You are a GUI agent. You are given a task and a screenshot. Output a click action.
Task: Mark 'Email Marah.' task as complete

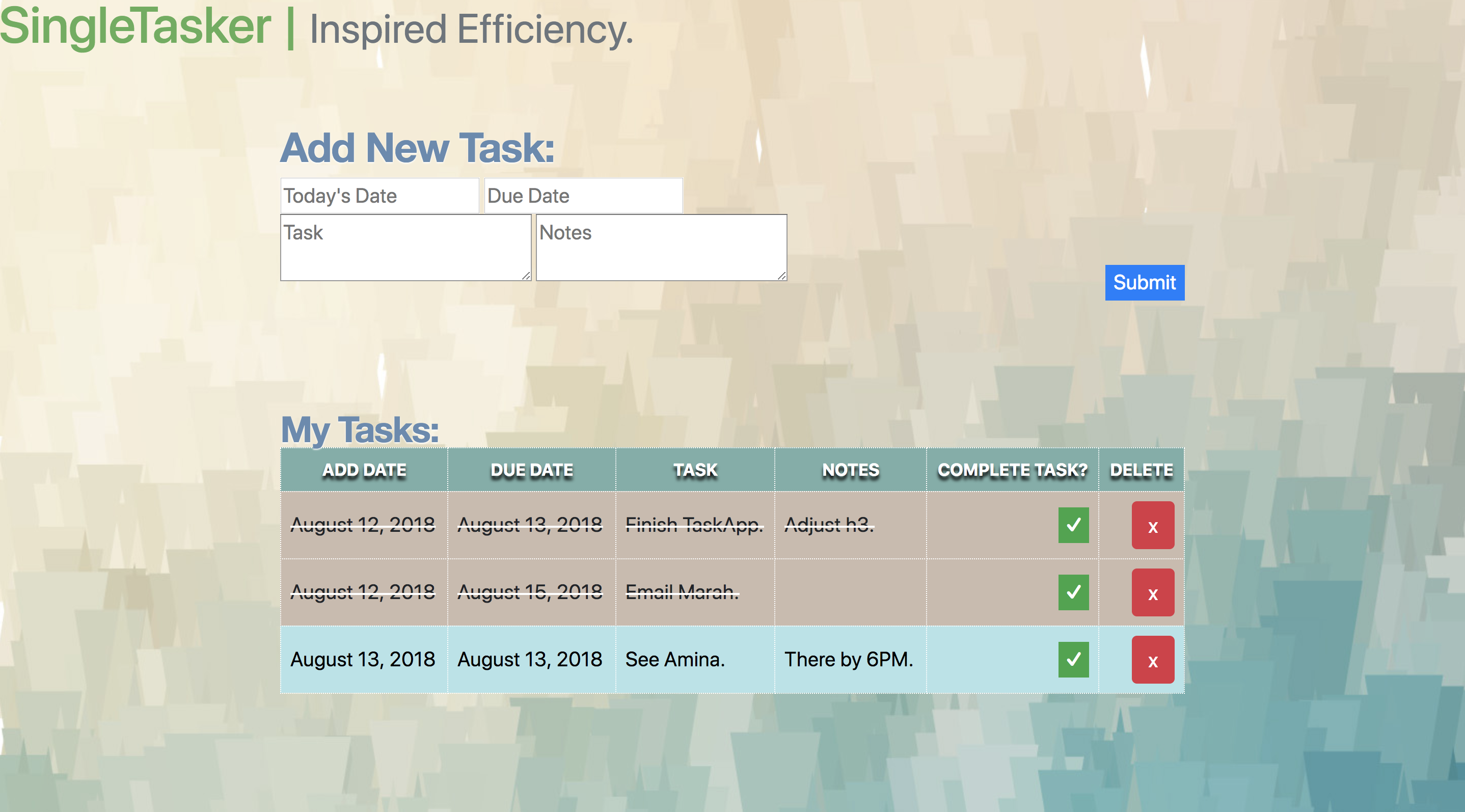pyautogui.click(x=1073, y=592)
